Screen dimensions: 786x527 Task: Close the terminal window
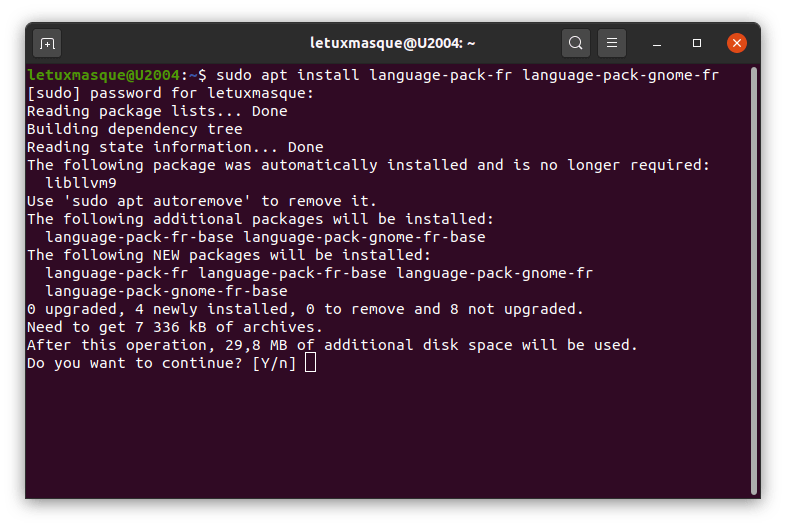[x=737, y=43]
